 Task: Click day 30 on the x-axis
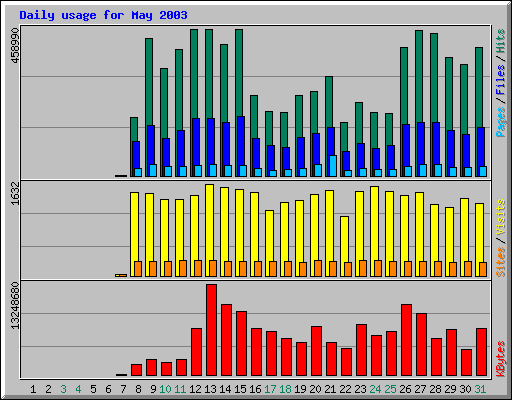point(465,389)
